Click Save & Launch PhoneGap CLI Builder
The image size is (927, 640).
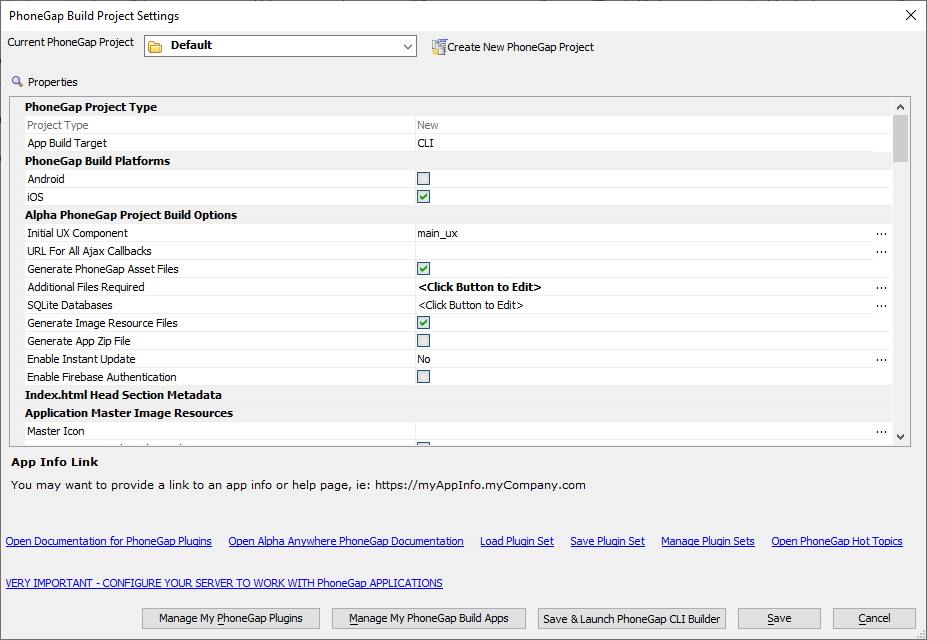point(631,619)
